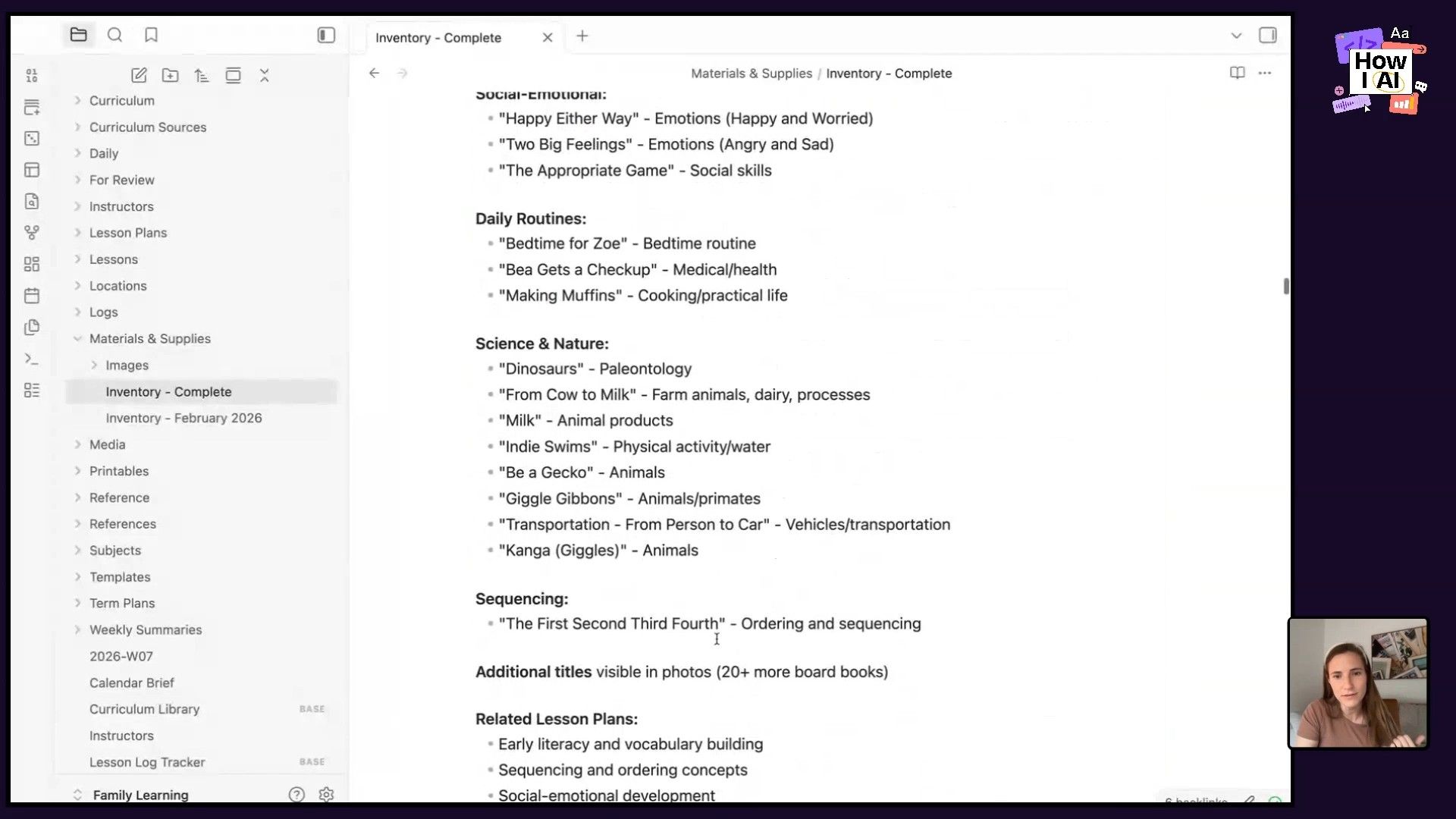Open the bookmarks pane
The width and height of the screenshot is (1456, 819).
[151, 35]
